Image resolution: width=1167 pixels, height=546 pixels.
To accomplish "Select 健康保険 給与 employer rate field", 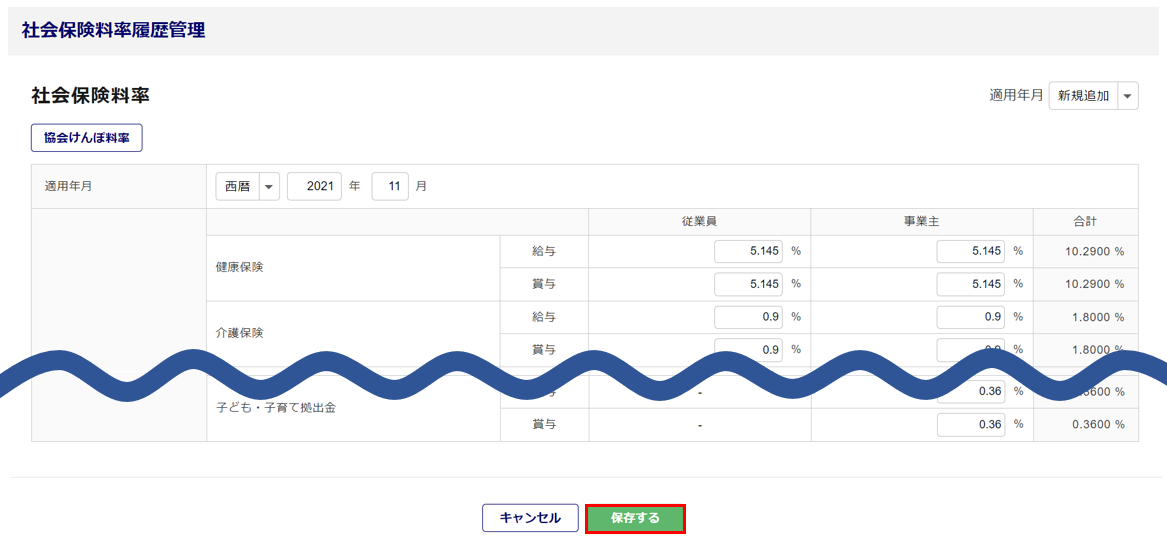I will (970, 251).
